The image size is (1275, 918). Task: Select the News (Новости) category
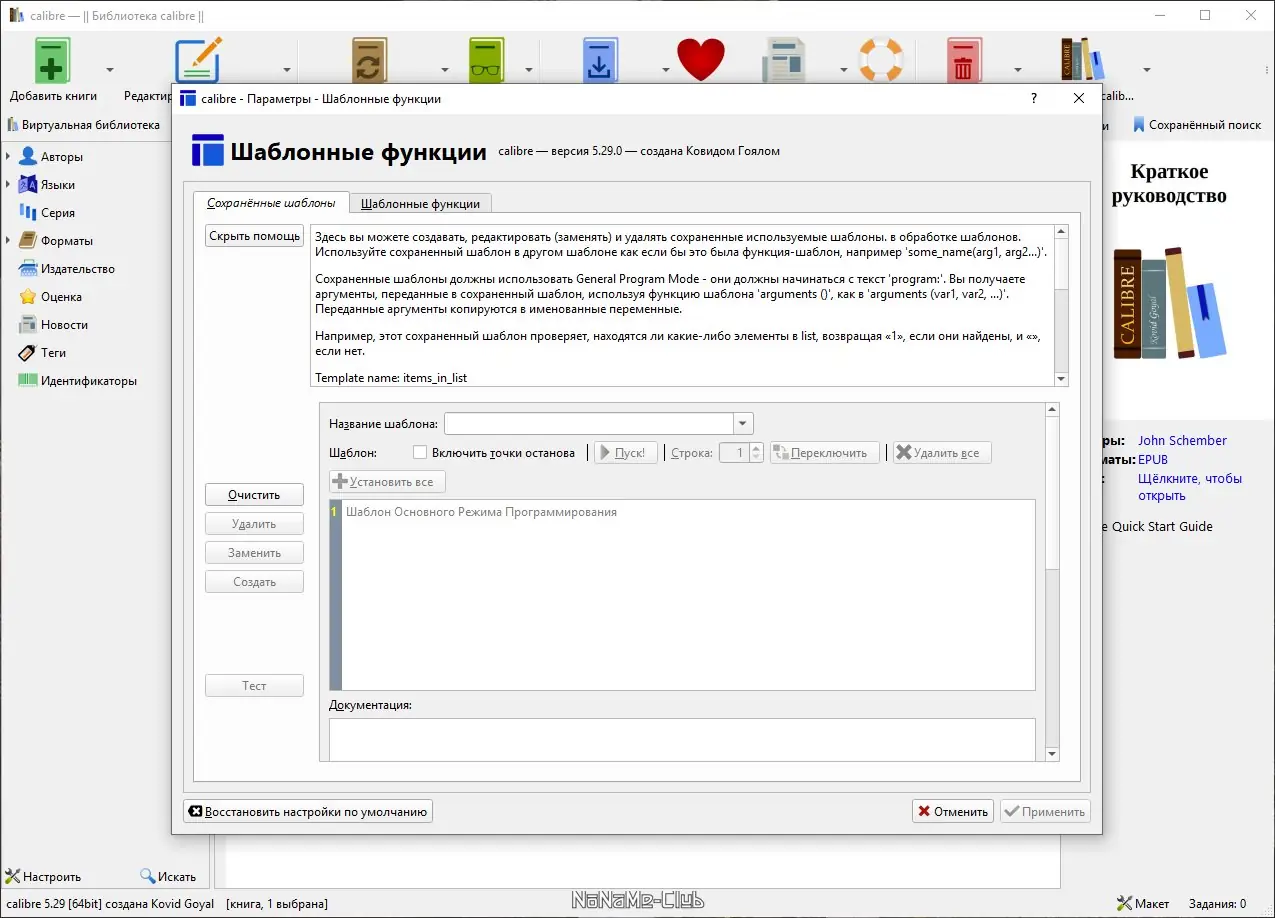(64, 325)
